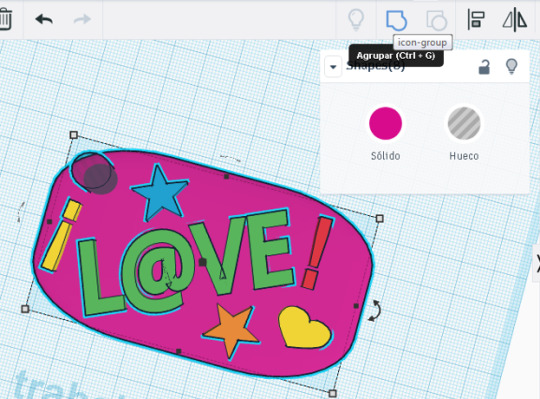
Task: Expand the collapsed side panel arrow
Action: pos(537,264)
